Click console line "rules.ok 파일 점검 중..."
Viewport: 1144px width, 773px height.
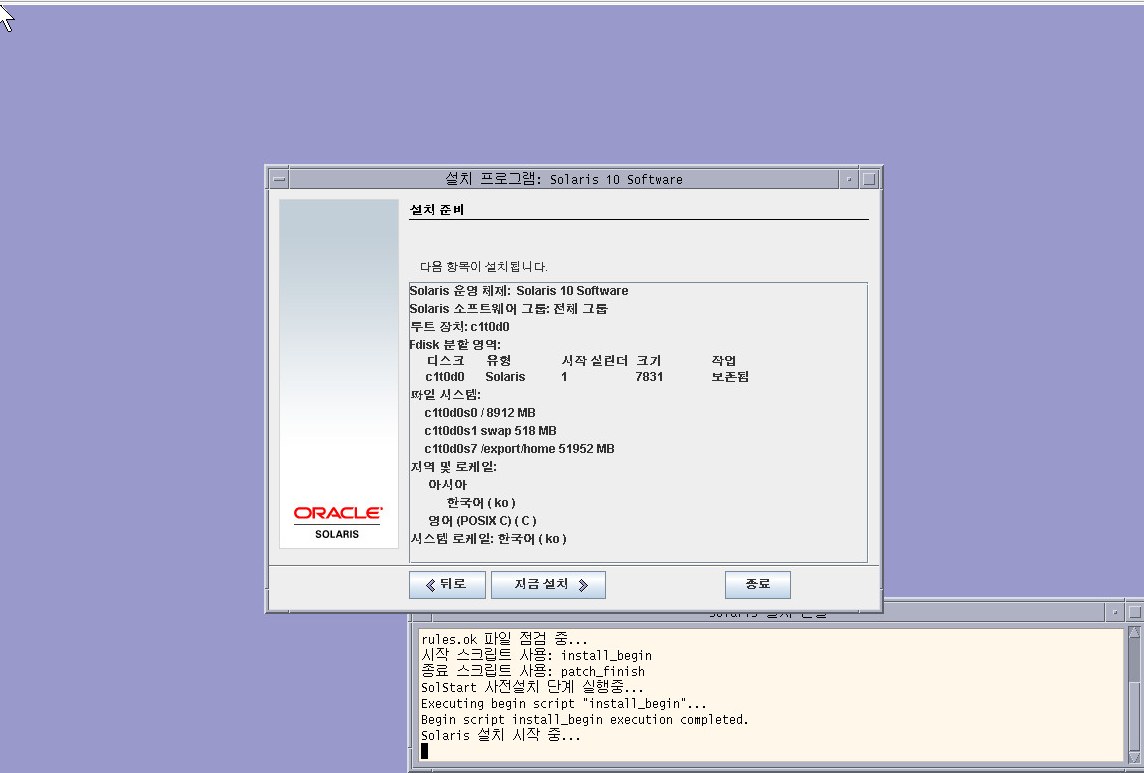pyautogui.click(x=504, y=639)
